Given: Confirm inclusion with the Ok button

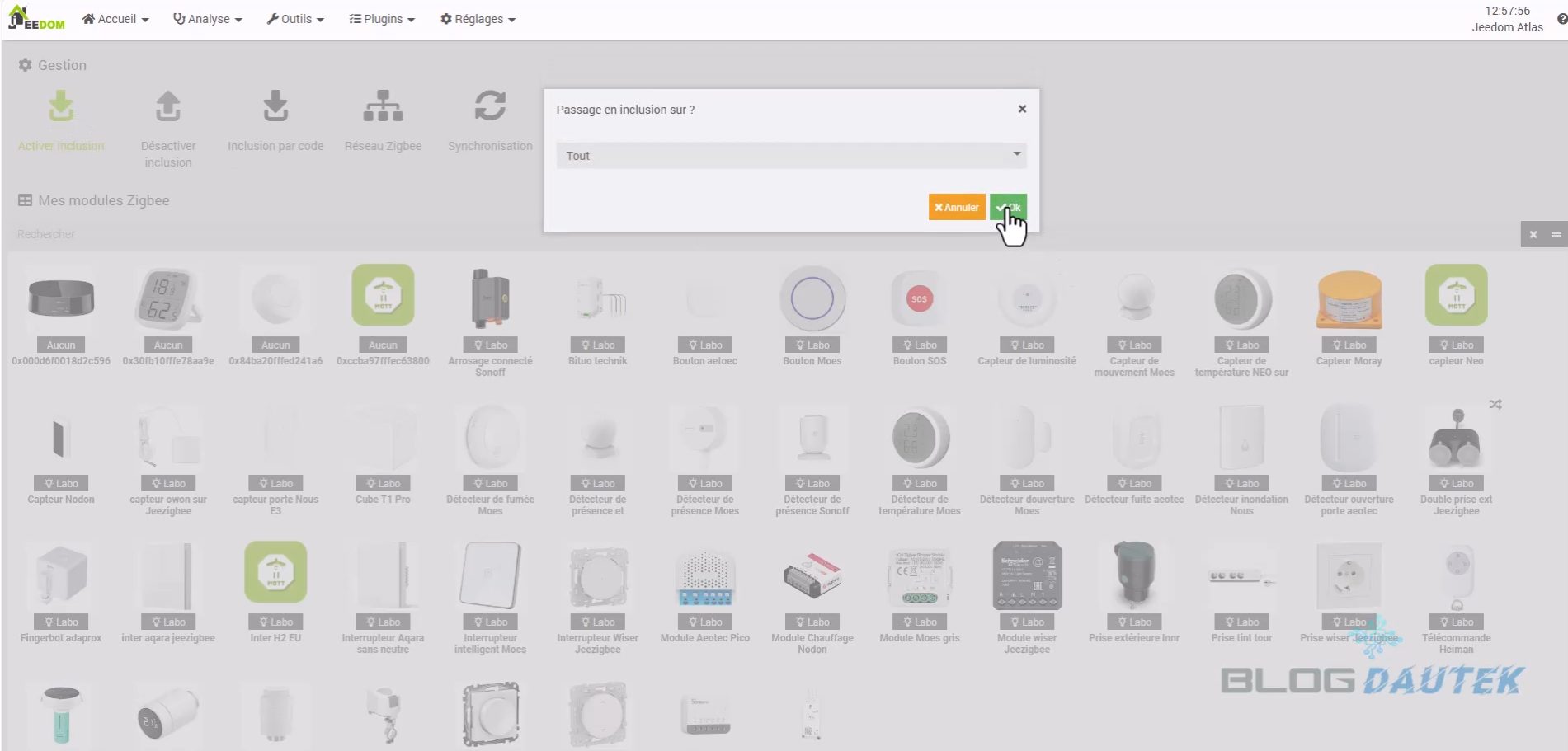Looking at the screenshot, I should 1008,208.
